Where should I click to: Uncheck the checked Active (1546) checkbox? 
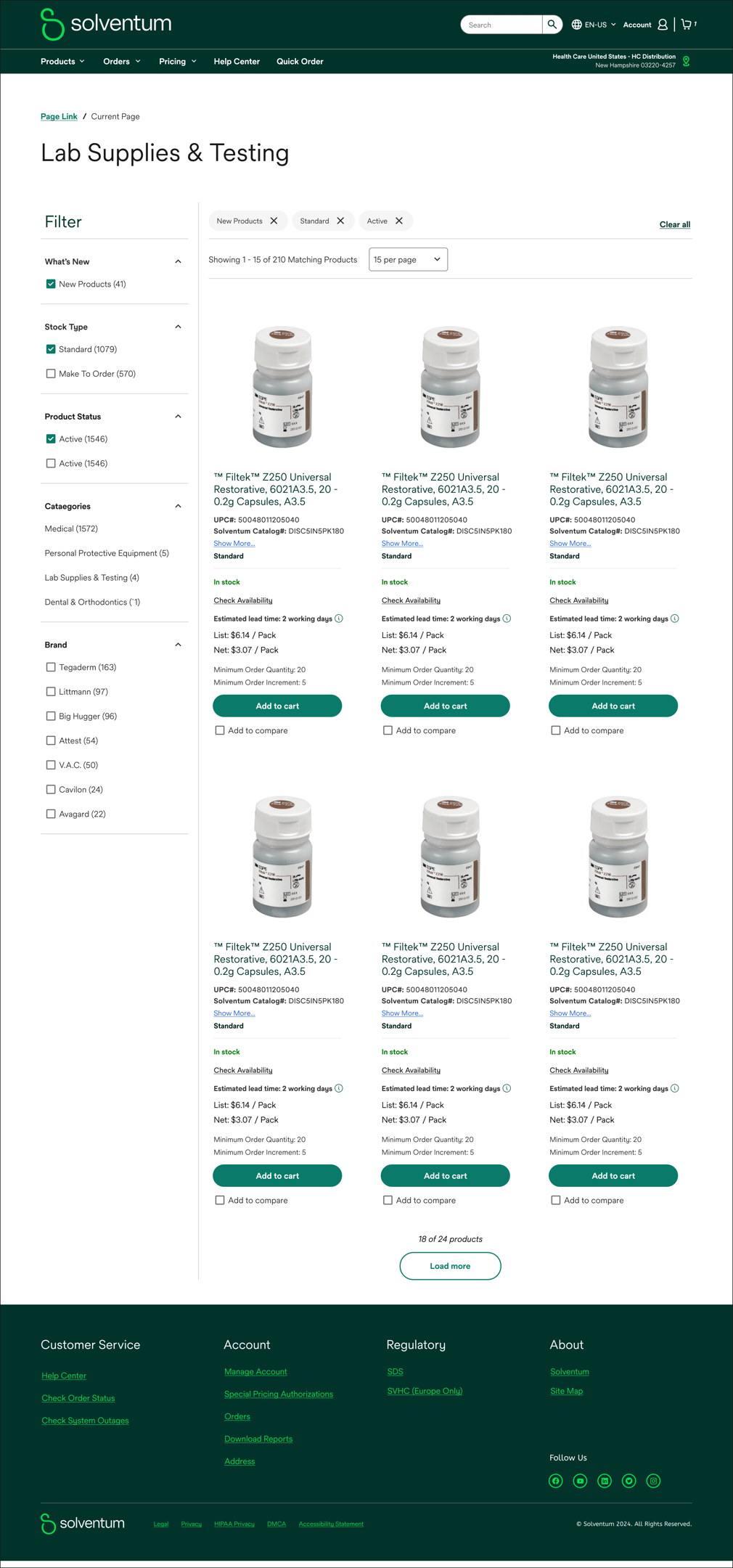click(x=51, y=438)
